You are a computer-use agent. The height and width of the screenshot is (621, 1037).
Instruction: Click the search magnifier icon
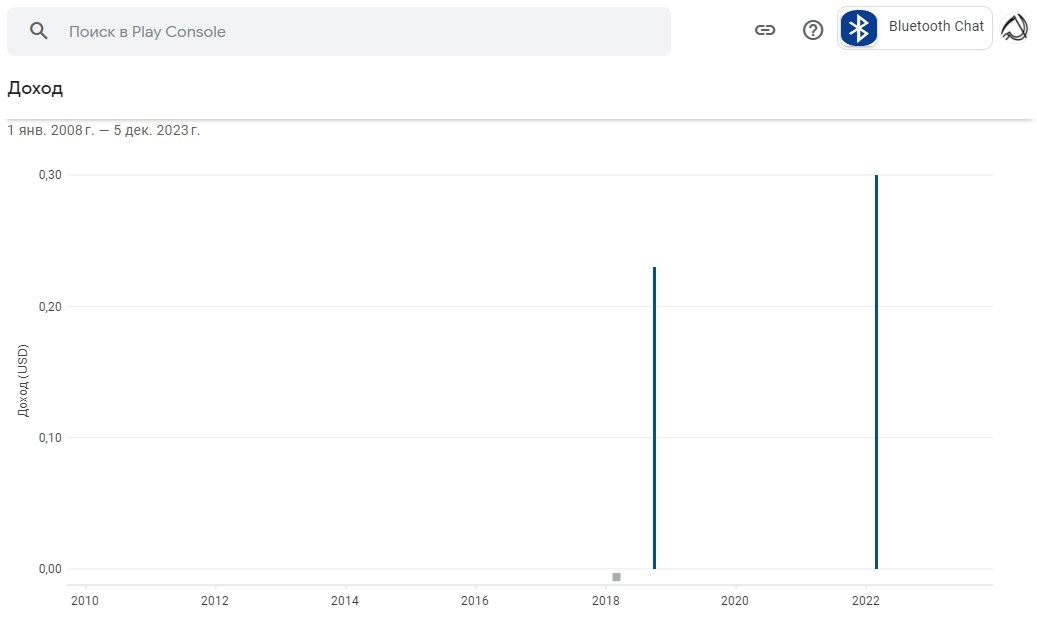pos(39,31)
